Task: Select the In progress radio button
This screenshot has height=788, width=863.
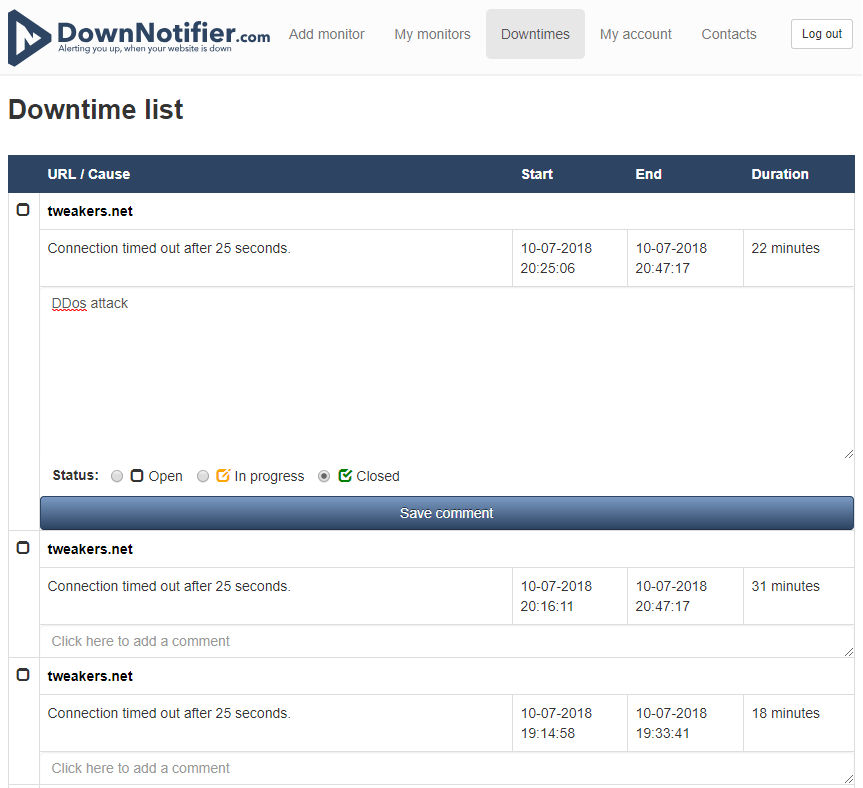Action: 203,476
